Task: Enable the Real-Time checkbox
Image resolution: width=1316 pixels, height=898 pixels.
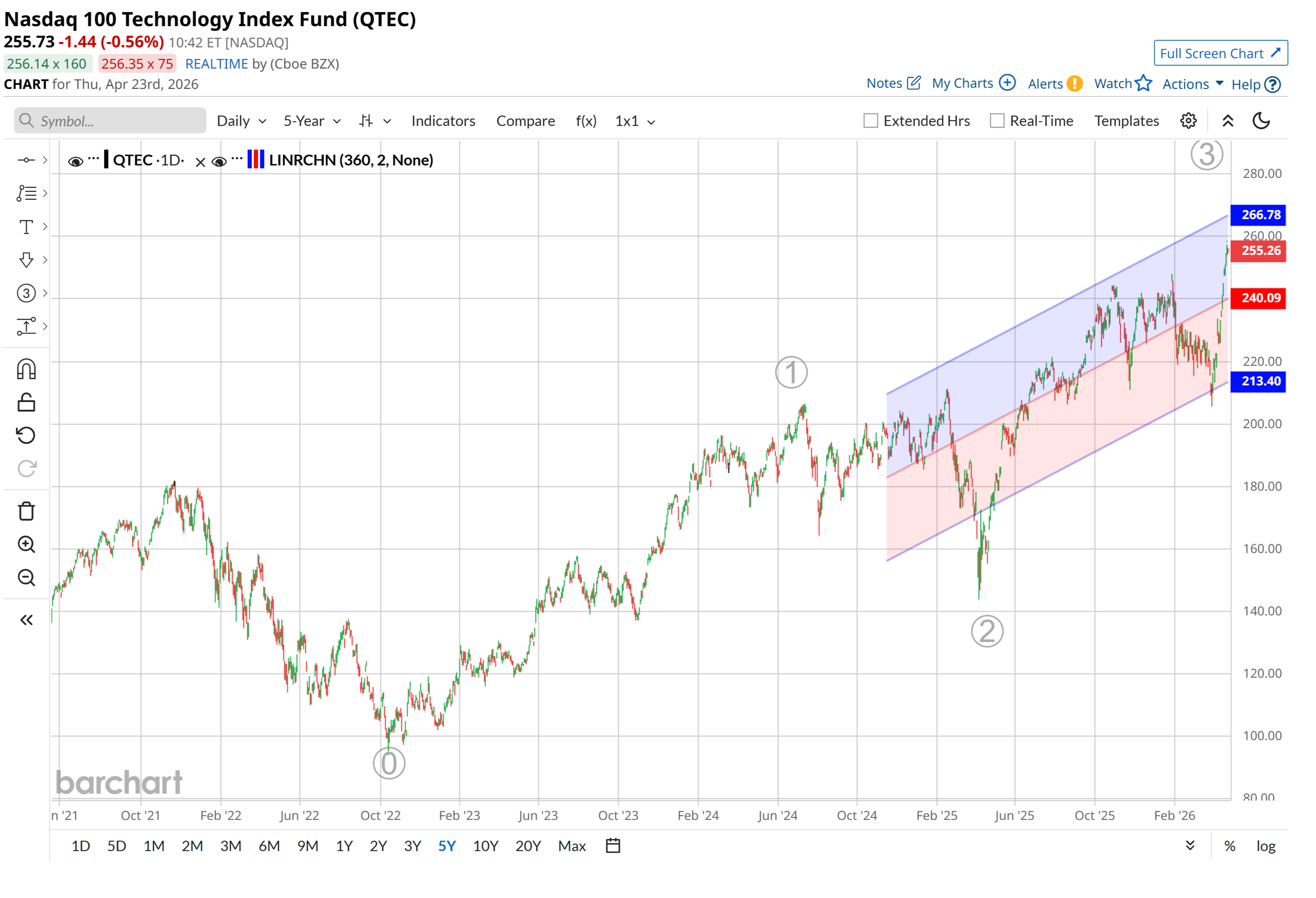Action: tap(997, 121)
